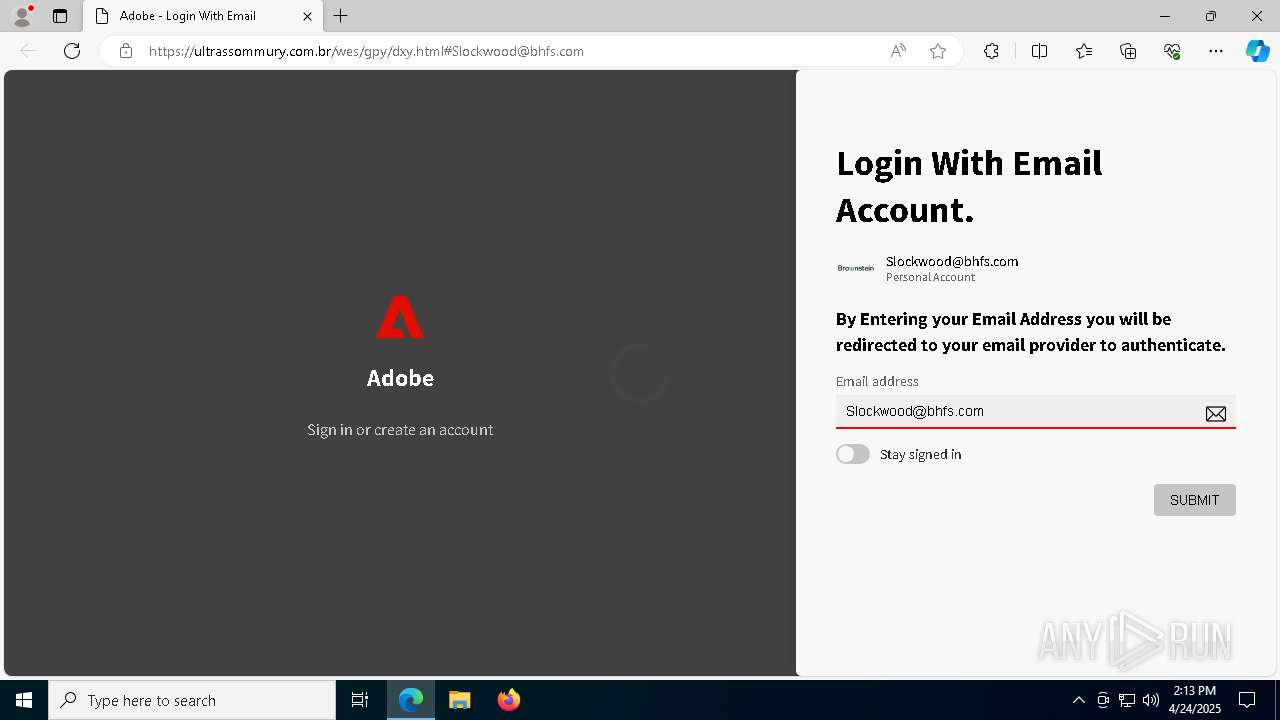This screenshot has height=720, width=1280.
Task: View site information lock icon
Action: (126, 51)
